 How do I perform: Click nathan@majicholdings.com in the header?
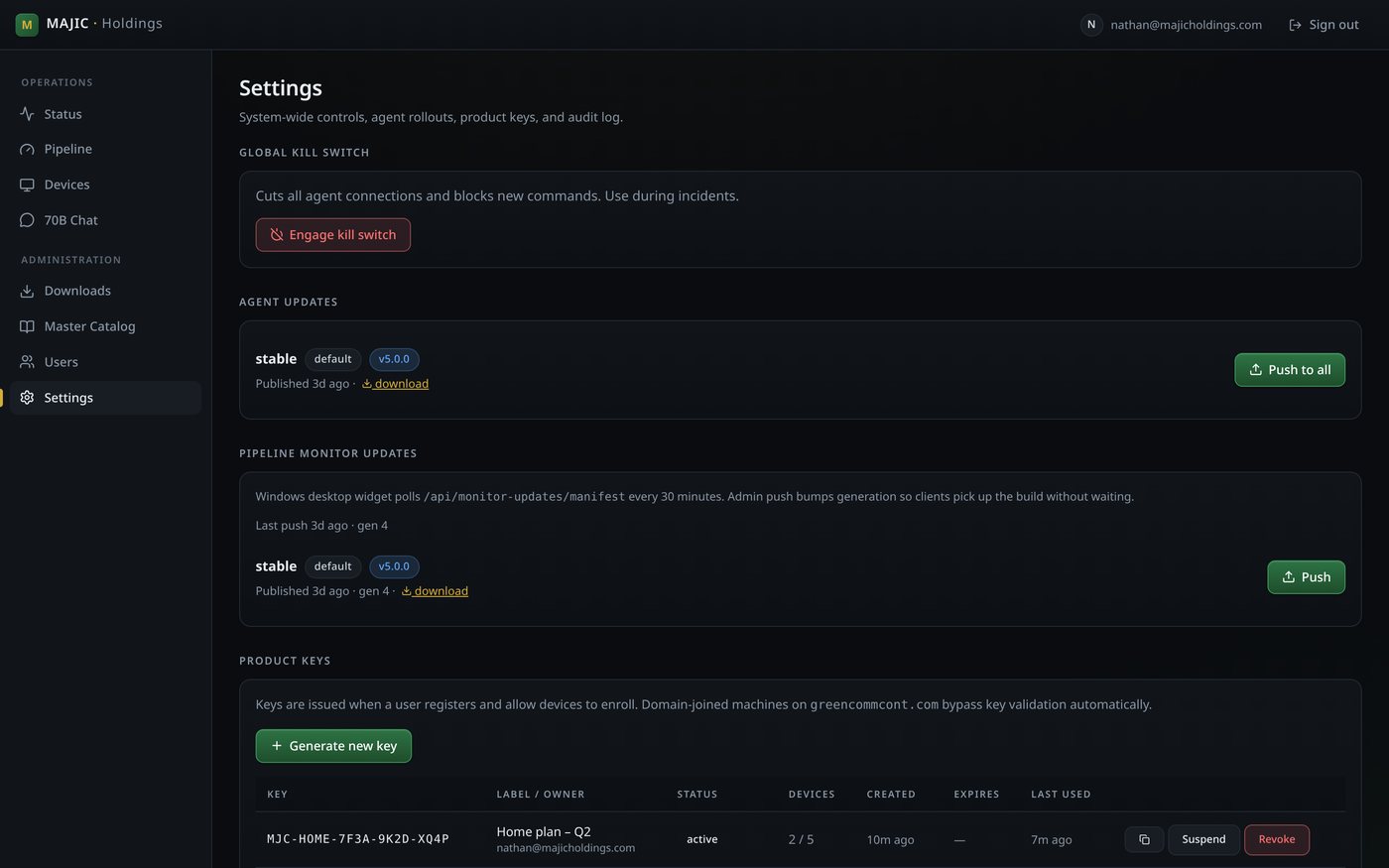(x=1186, y=25)
